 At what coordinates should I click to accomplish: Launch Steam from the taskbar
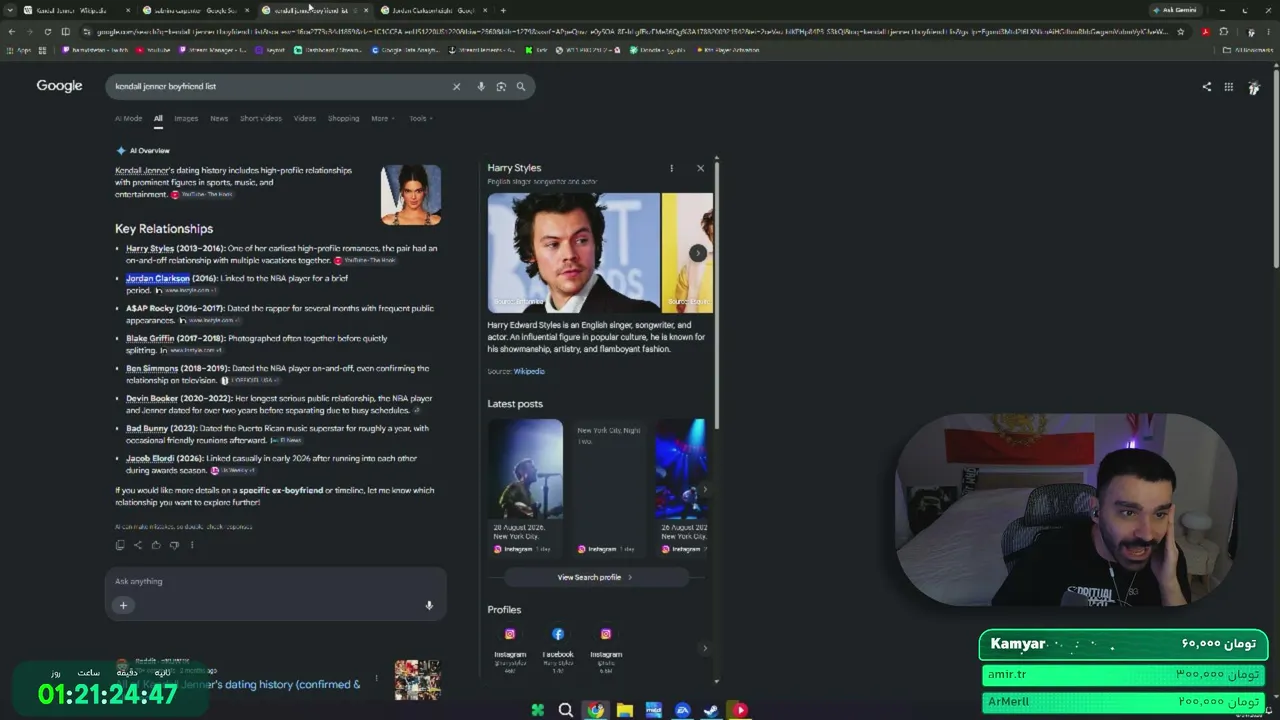coord(710,710)
